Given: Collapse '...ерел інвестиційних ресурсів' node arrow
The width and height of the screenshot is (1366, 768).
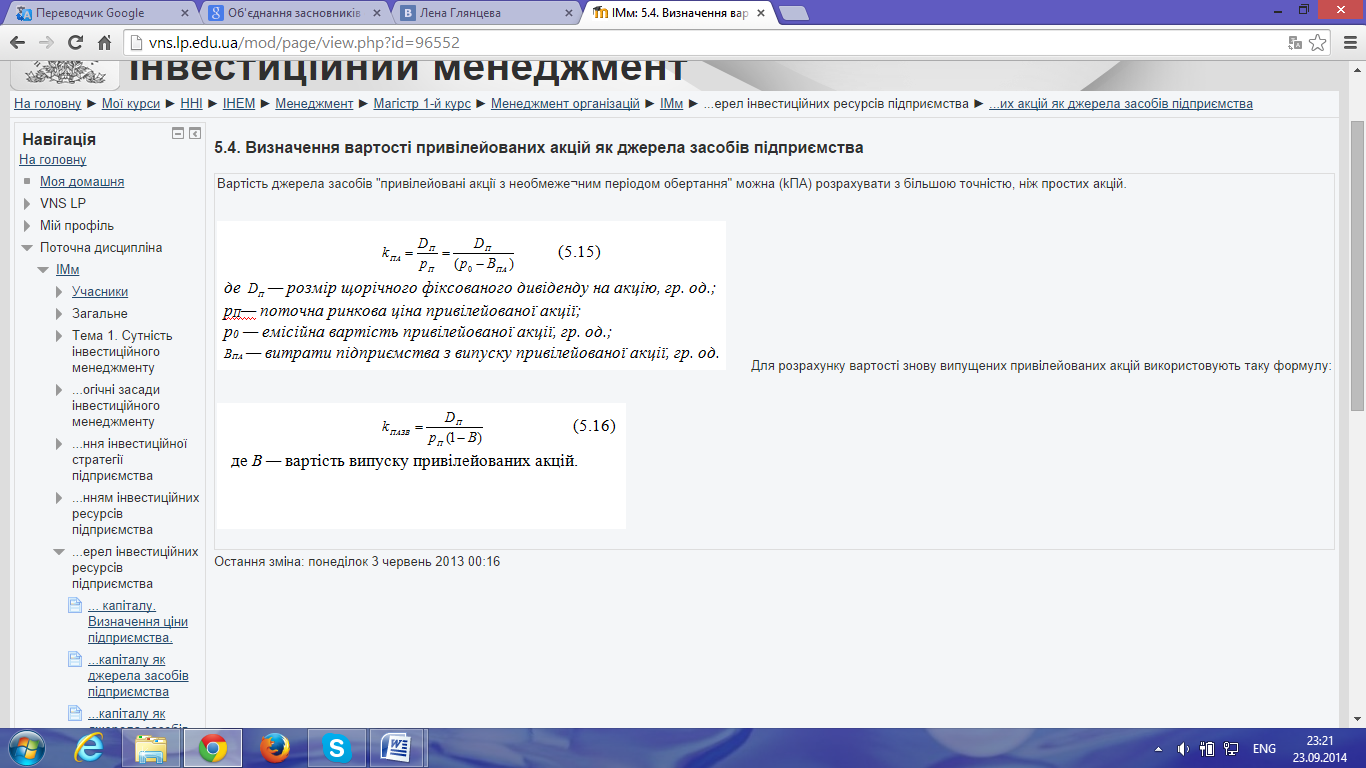Looking at the screenshot, I should pos(59,552).
